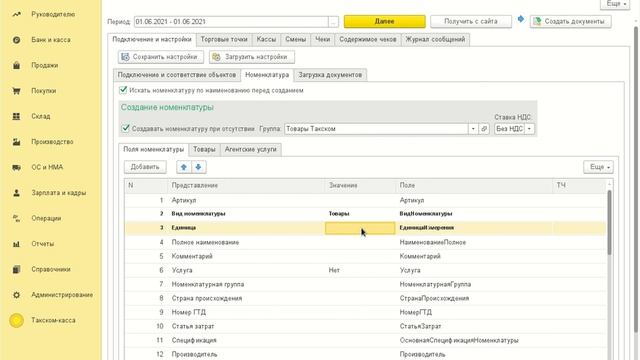The width and height of the screenshot is (640, 360).
Task: Click the Нет value in Услуга row
Action: [334, 270]
